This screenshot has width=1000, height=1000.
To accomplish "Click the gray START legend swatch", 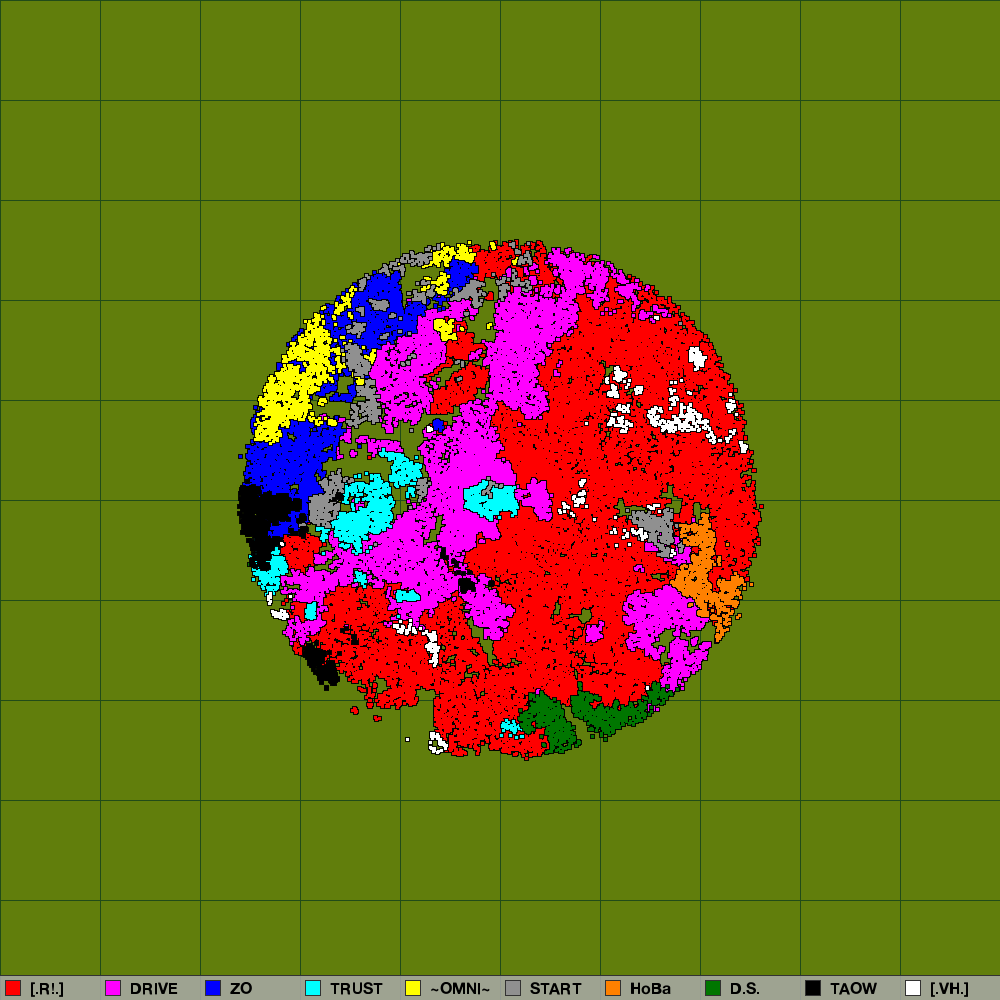I will 513,988.
